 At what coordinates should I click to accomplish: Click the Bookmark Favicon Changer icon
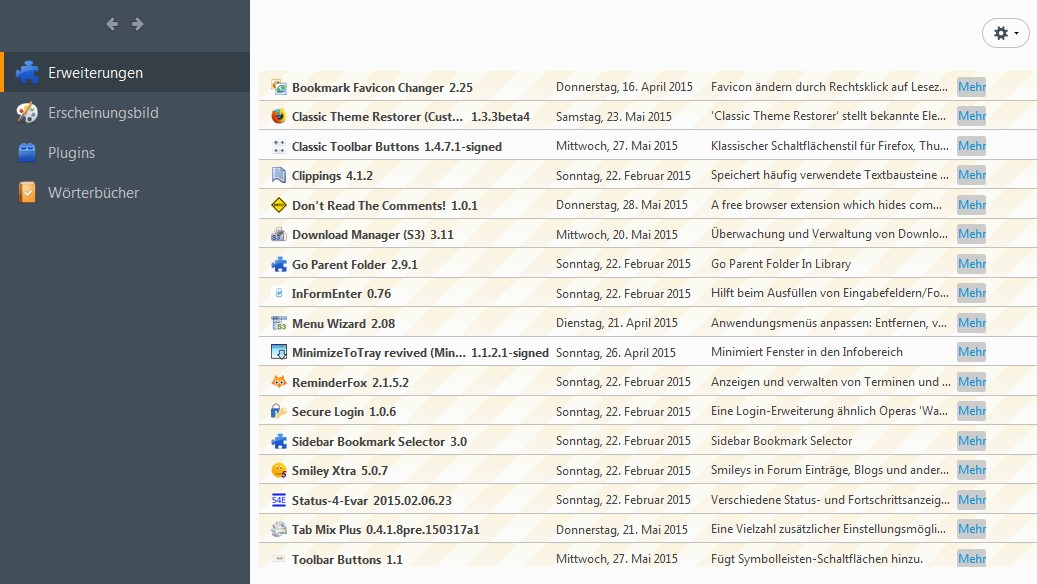click(279, 88)
